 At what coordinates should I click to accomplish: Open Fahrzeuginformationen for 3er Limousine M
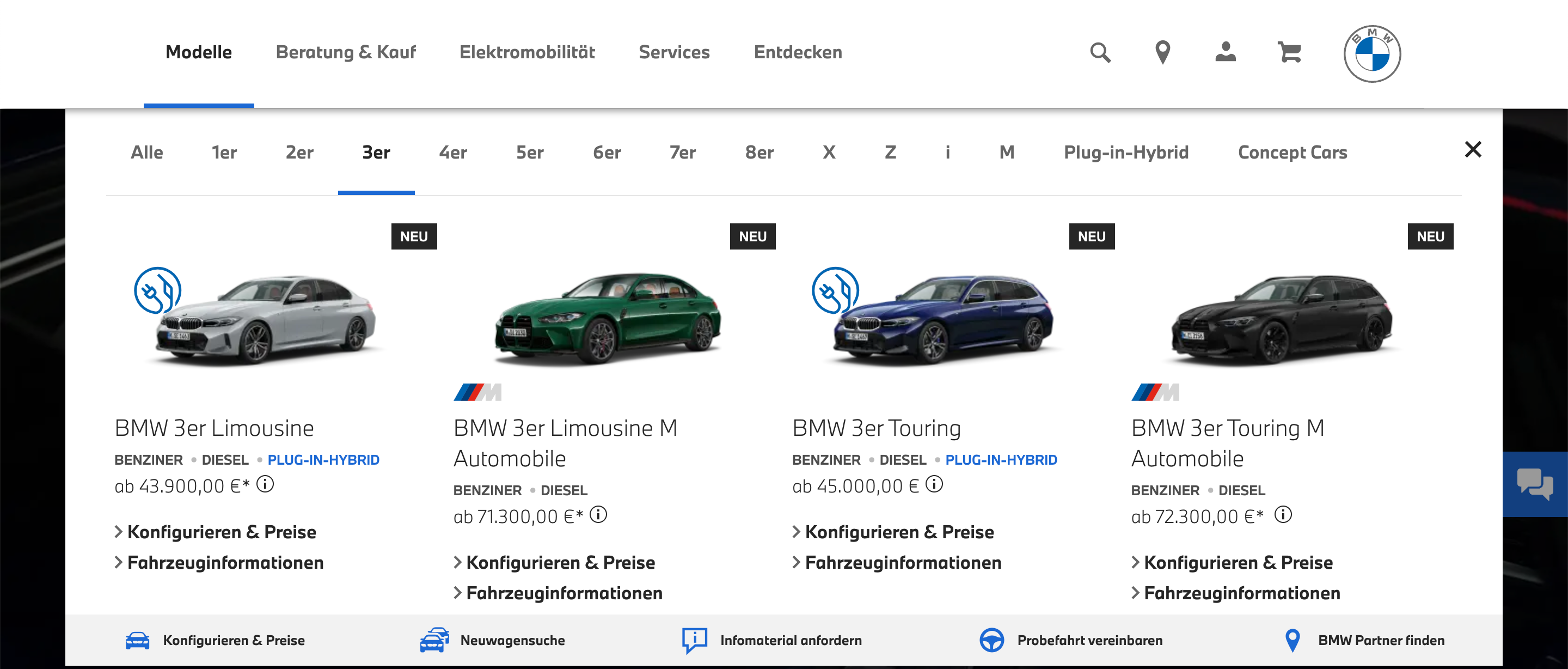(558, 593)
